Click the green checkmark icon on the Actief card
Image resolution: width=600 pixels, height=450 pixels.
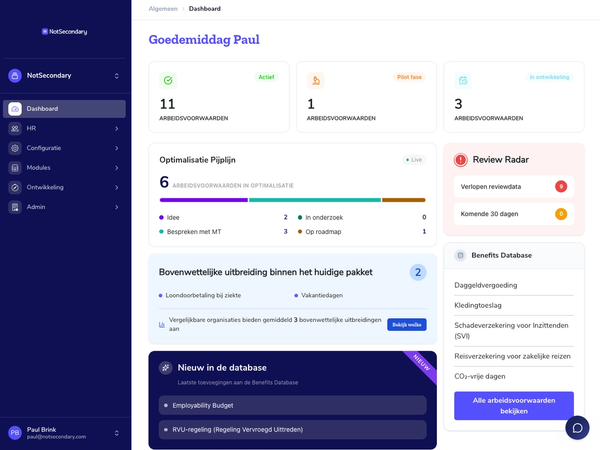(x=168, y=80)
